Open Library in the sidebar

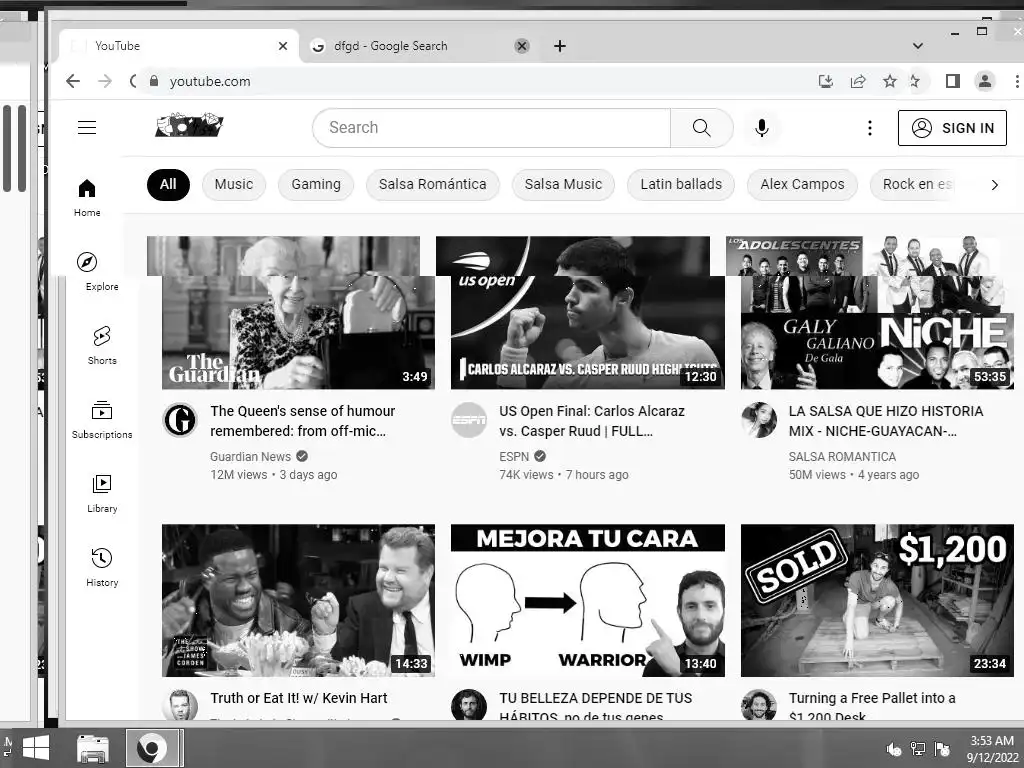[x=102, y=494]
